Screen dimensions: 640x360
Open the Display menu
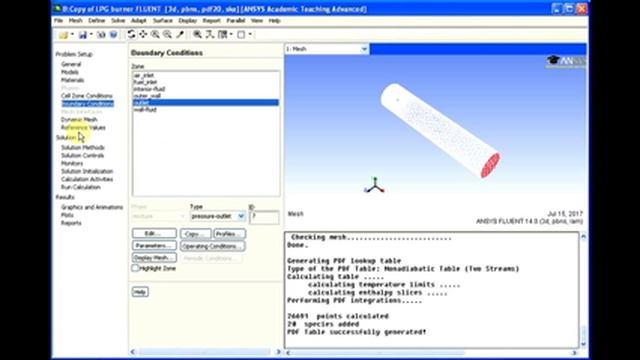tap(187, 20)
